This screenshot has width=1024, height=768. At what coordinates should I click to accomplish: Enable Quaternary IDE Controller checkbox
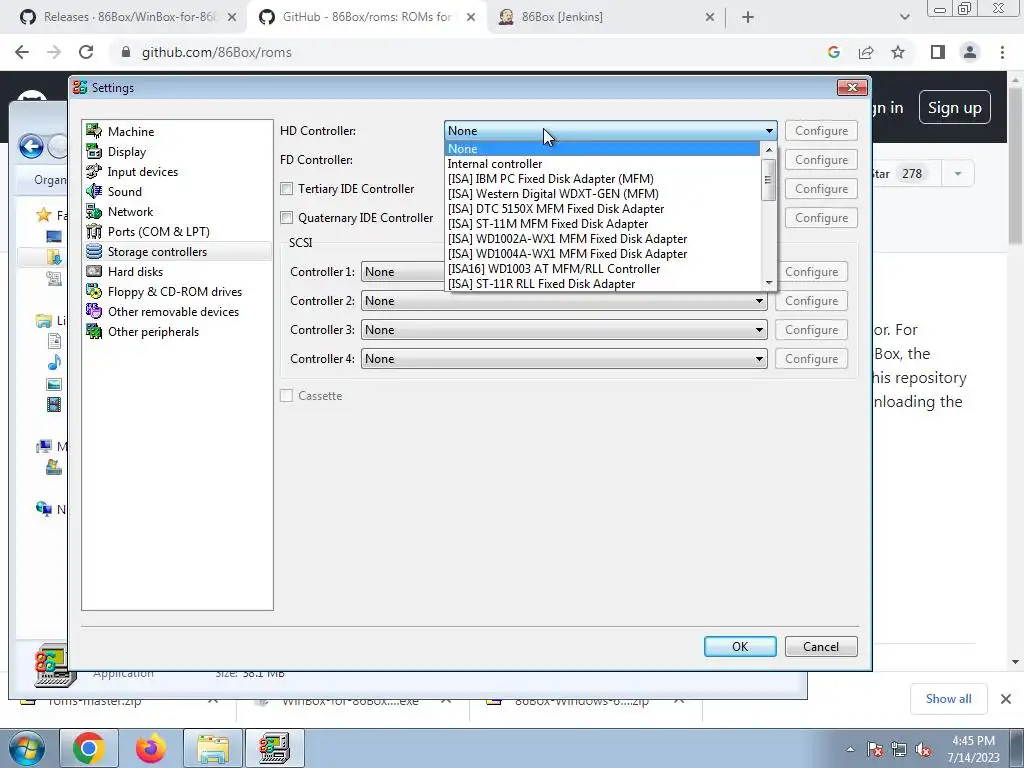pos(286,217)
